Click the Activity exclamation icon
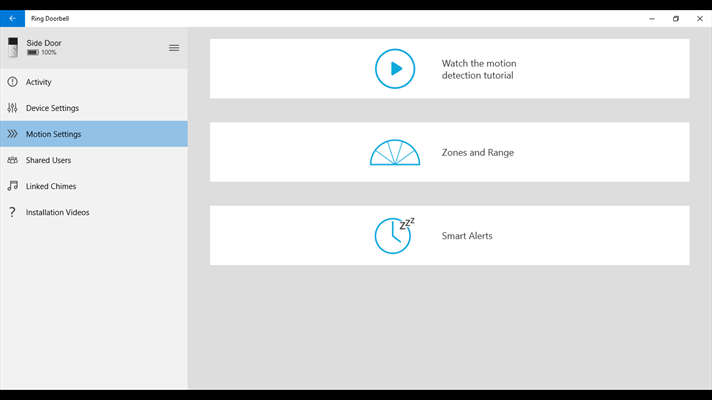This screenshot has width=712, height=400. [12, 82]
